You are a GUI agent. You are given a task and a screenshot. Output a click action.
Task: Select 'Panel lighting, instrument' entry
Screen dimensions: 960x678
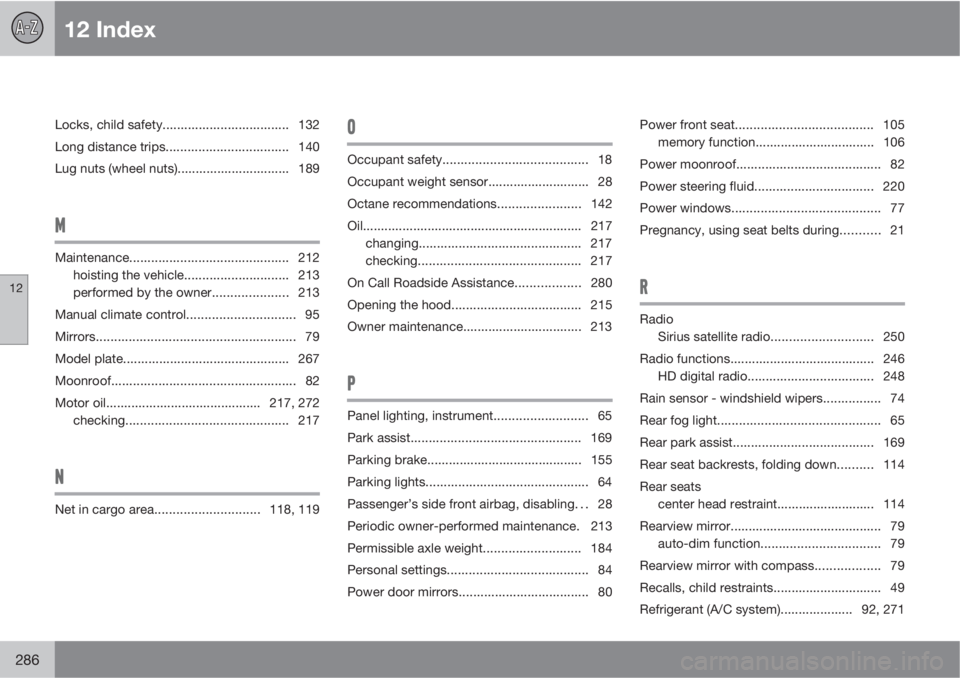479,416
